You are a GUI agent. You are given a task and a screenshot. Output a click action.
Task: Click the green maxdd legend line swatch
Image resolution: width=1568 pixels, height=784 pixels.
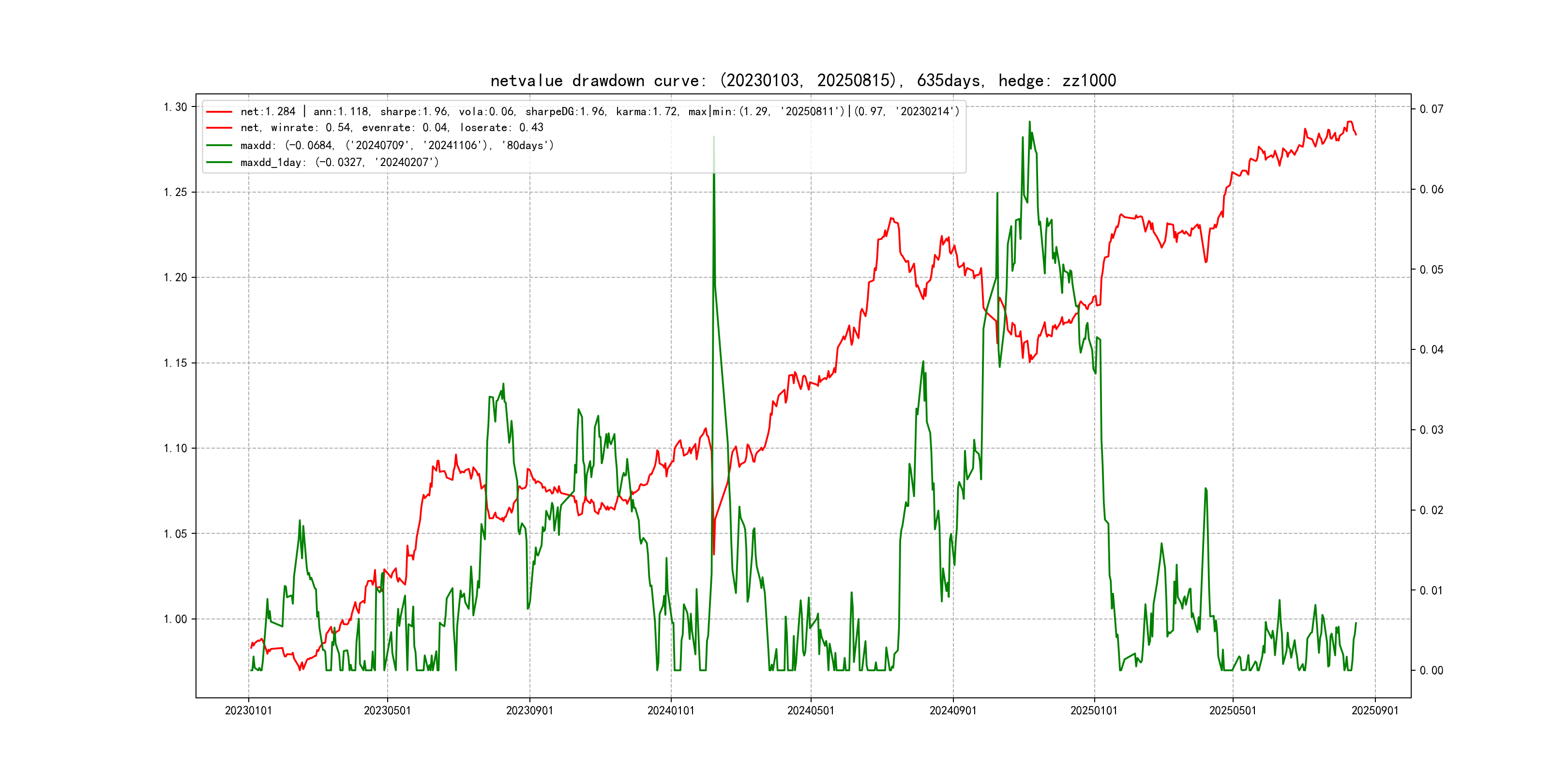tap(219, 146)
